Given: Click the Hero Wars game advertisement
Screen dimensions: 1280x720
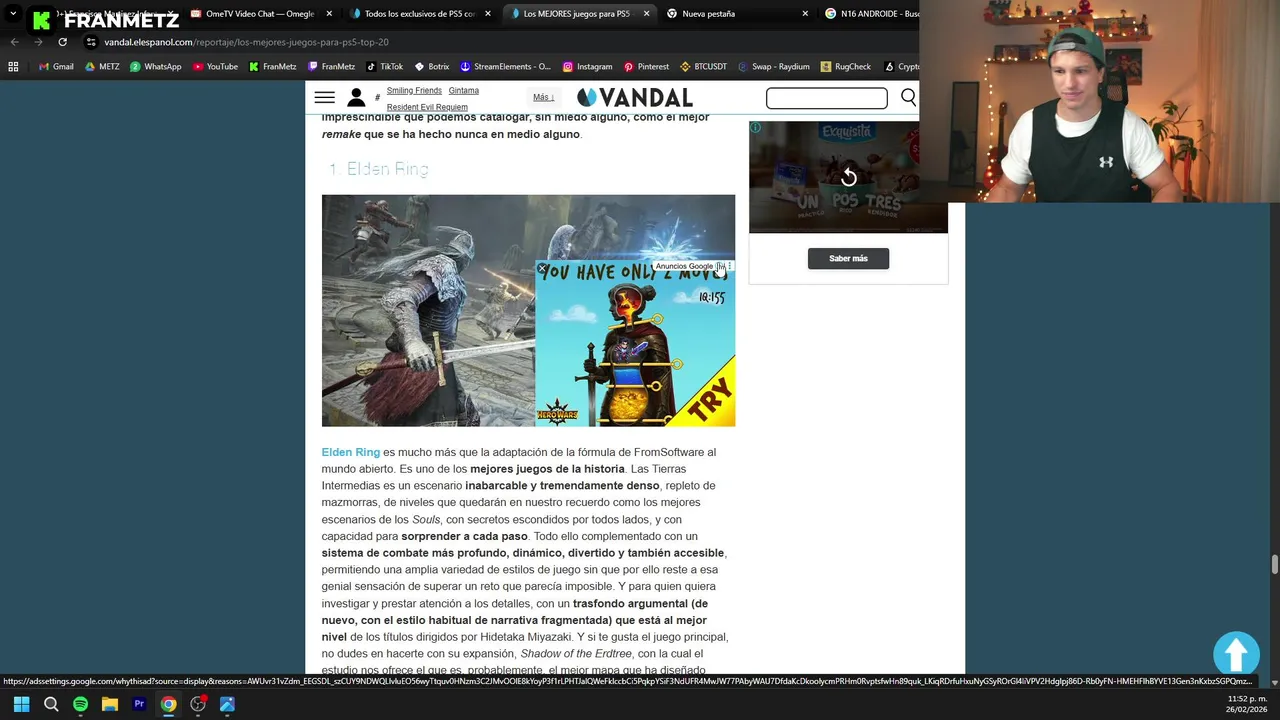Looking at the screenshot, I should pyautogui.click(x=635, y=345).
